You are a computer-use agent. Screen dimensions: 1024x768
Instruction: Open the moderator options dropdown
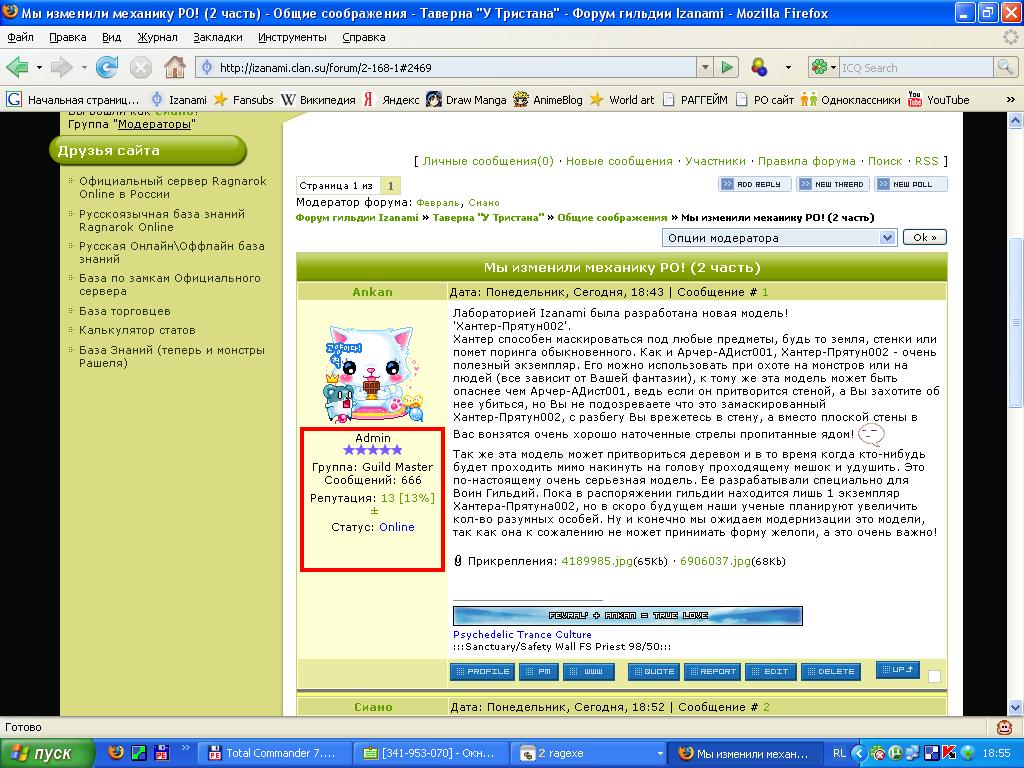tap(778, 238)
